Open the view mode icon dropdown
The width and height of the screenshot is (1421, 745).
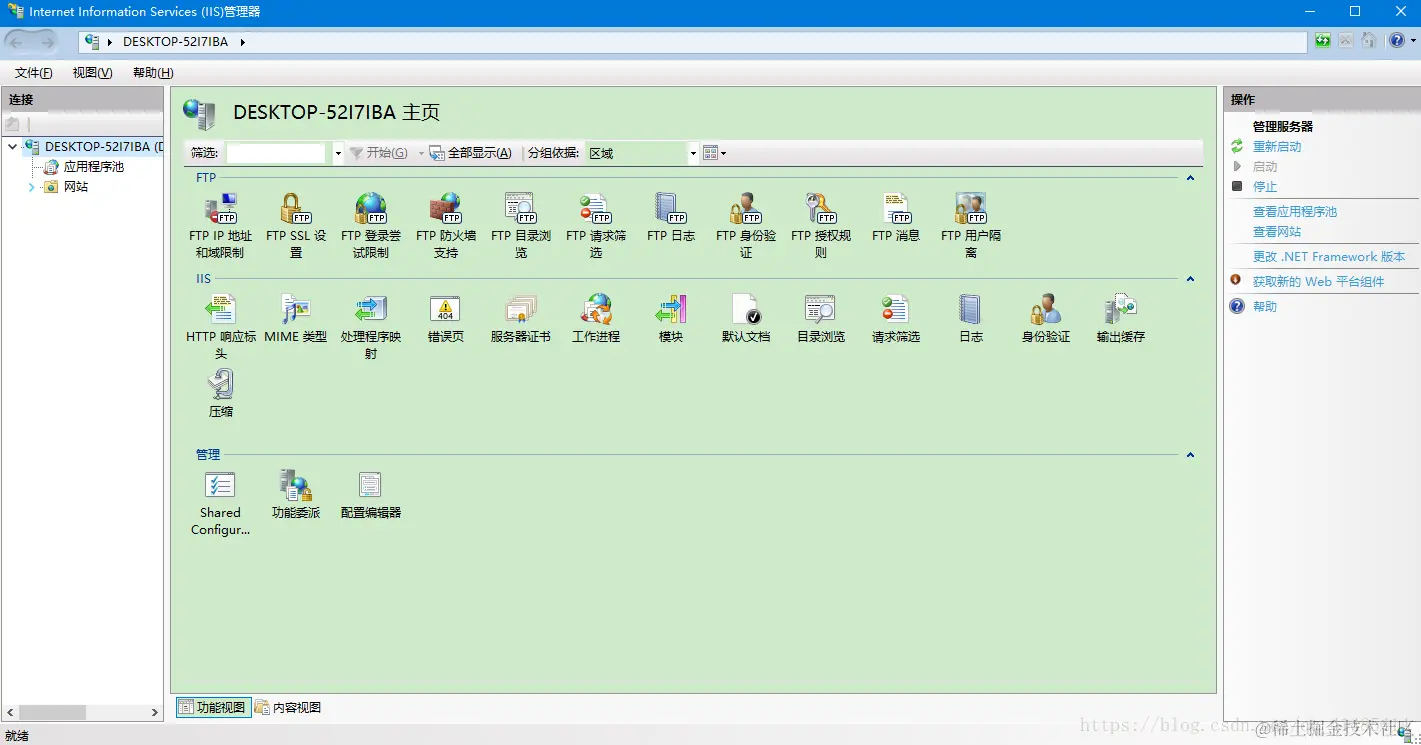click(x=714, y=153)
